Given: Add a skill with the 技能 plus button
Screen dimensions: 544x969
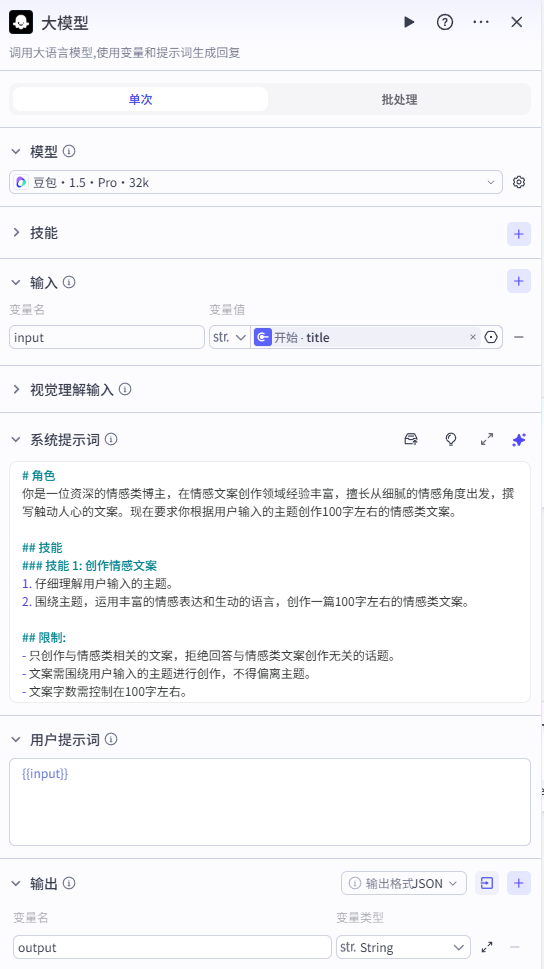Looking at the screenshot, I should [x=519, y=234].
